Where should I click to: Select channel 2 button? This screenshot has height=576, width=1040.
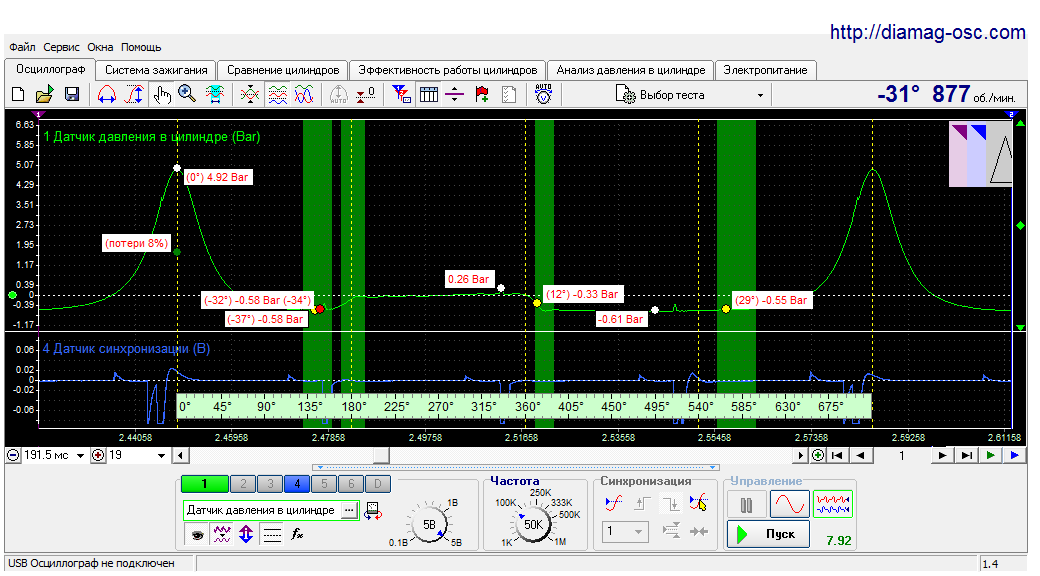(x=243, y=484)
